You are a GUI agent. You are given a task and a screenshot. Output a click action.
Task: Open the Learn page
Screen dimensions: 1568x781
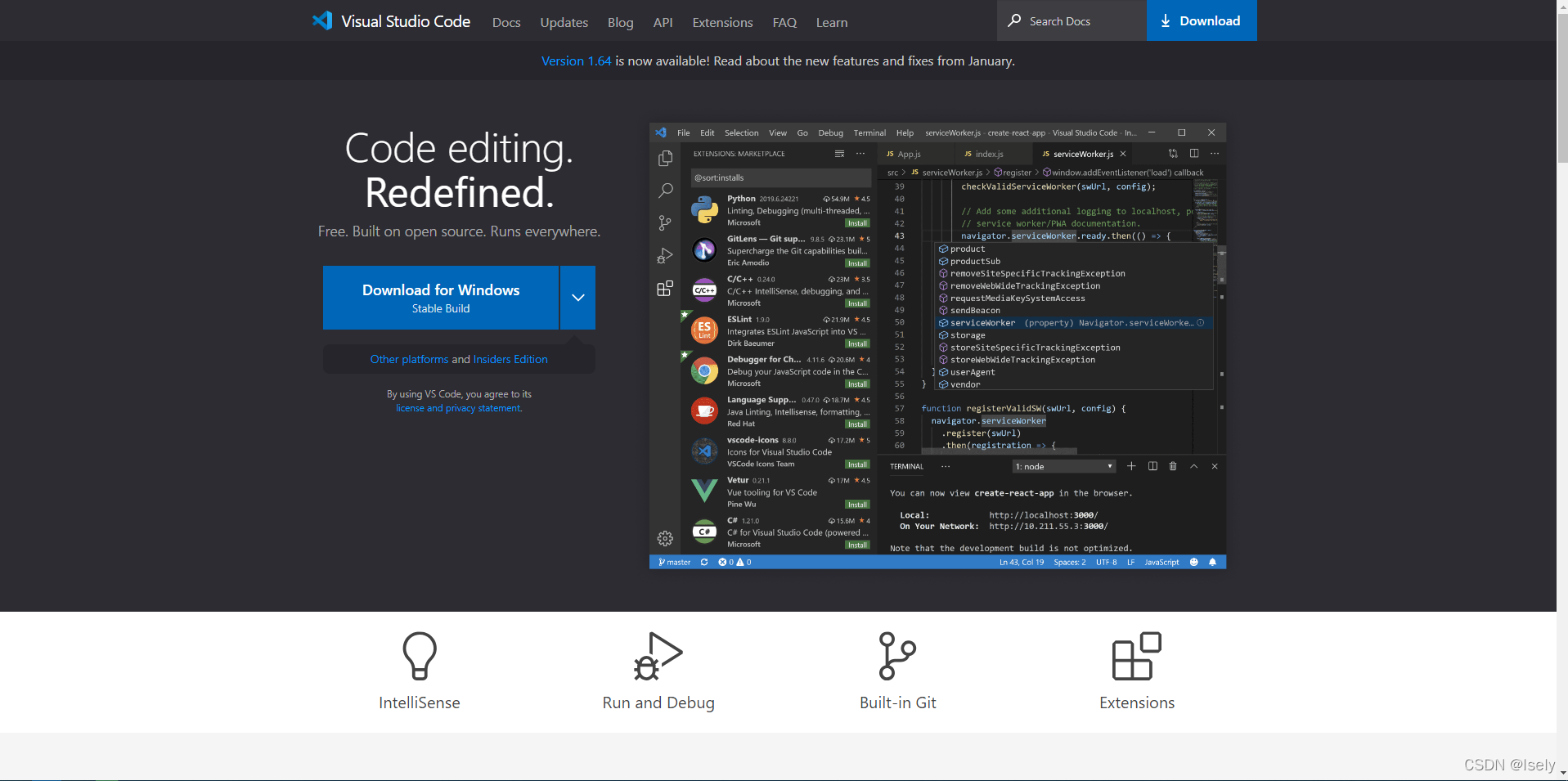(832, 22)
